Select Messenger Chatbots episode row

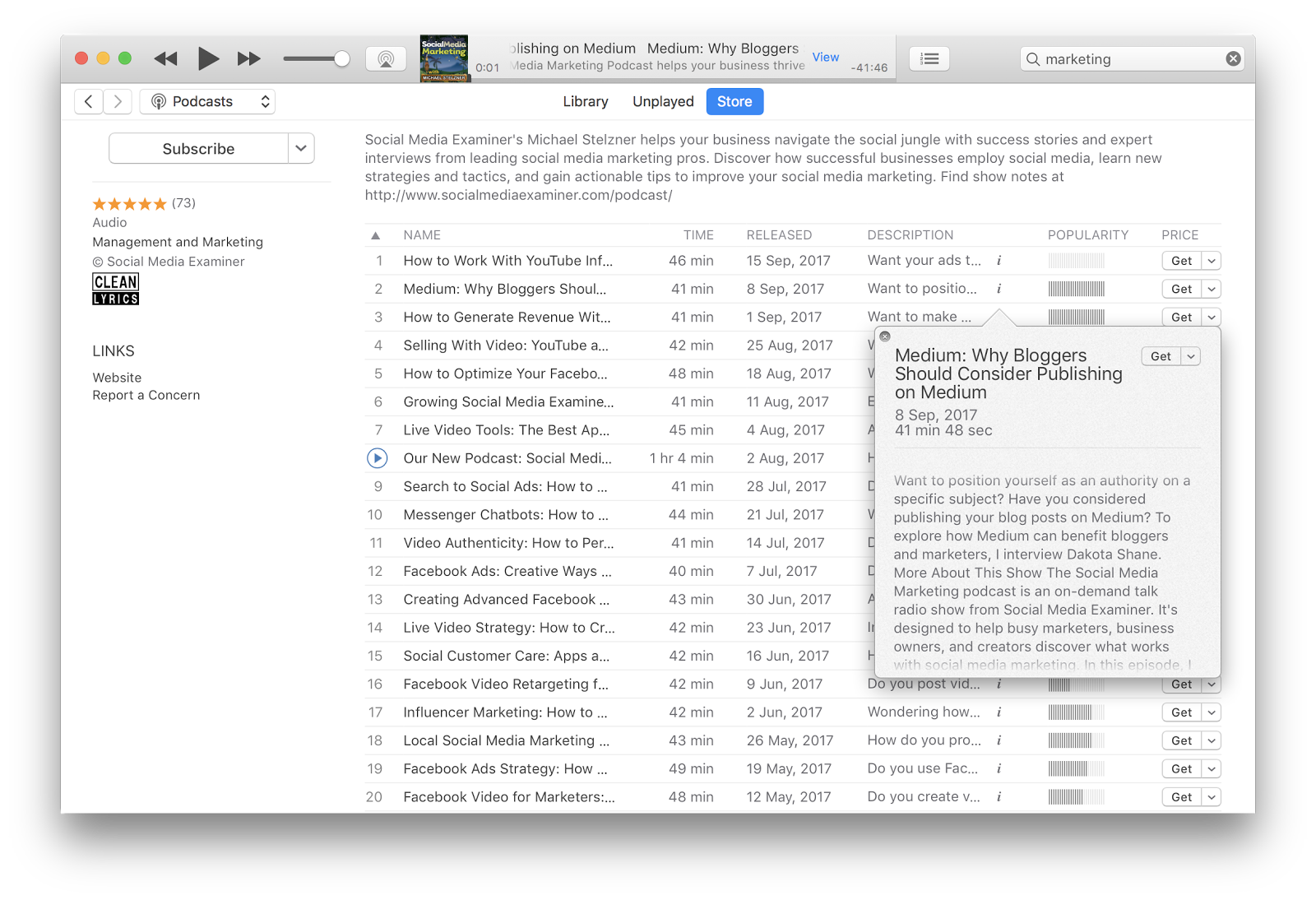pyautogui.click(x=620, y=515)
